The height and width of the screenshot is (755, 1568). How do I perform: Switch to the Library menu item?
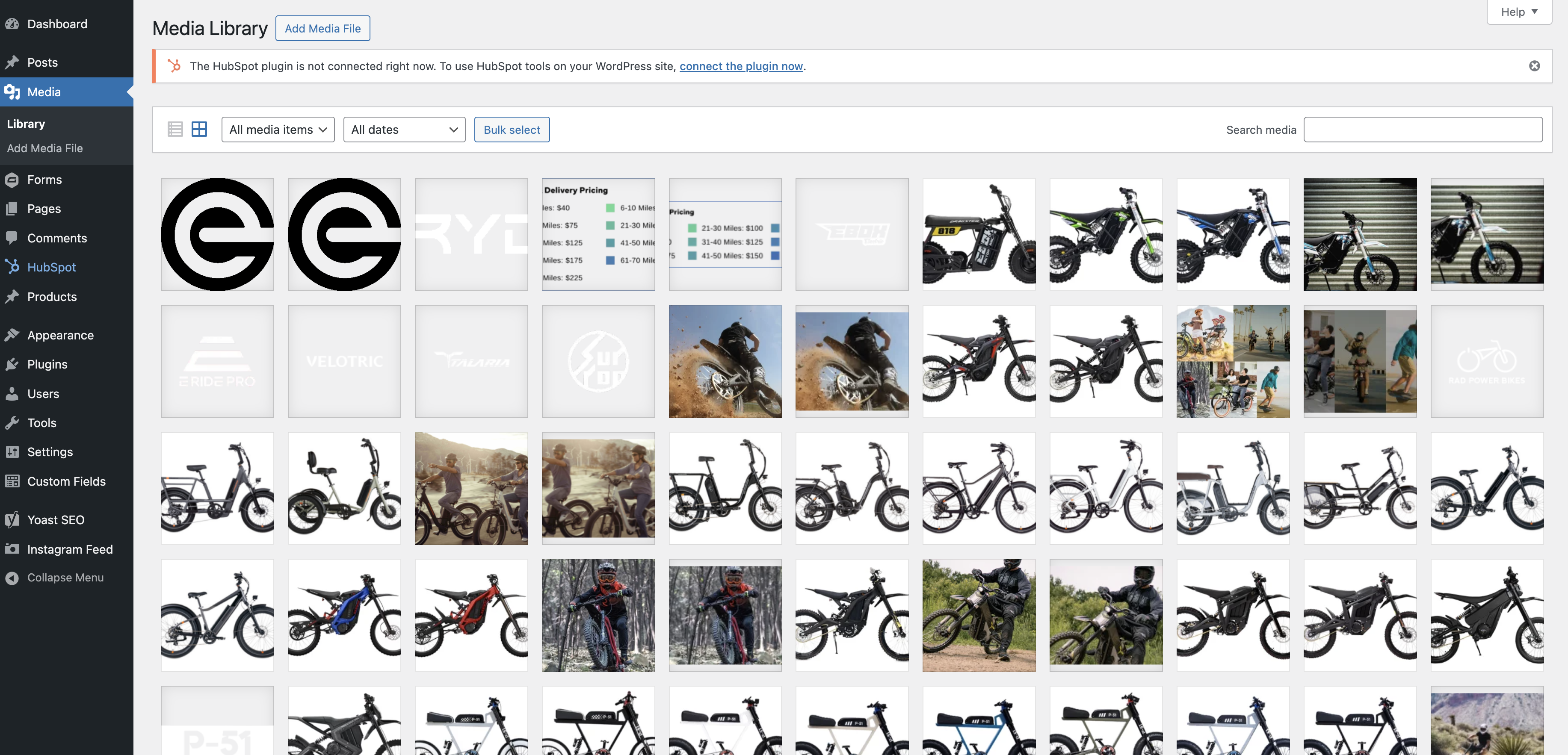point(26,124)
